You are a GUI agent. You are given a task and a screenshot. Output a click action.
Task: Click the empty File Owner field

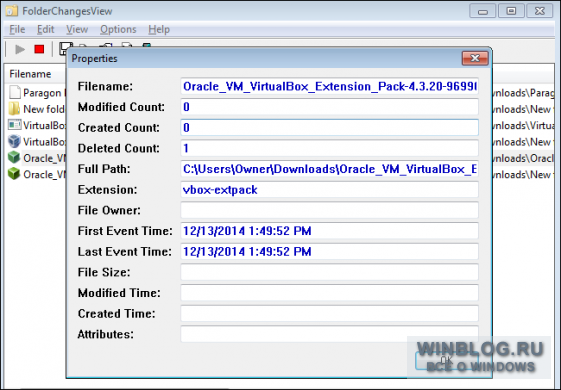coord(330,210)
